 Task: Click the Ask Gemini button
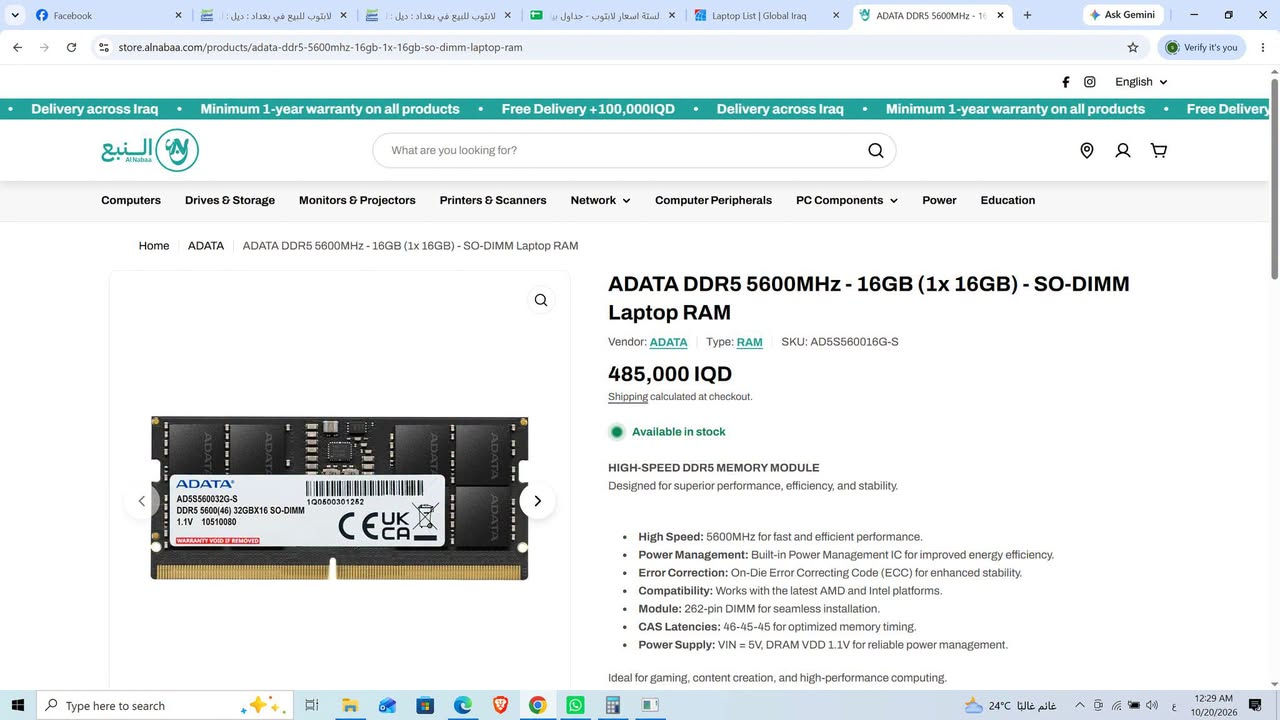click(1123, 15)
